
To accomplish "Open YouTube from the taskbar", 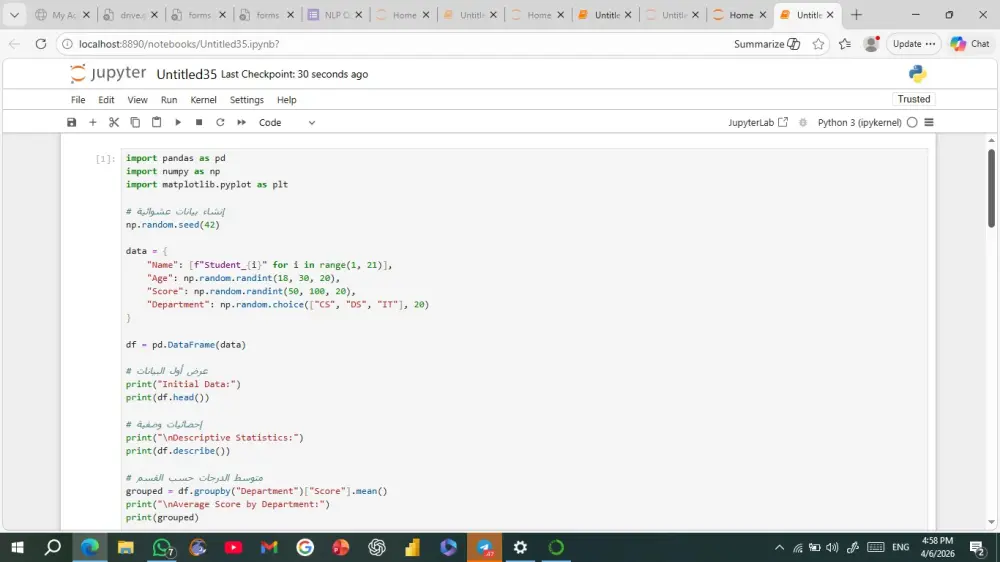I will click(x=233, y=547).
